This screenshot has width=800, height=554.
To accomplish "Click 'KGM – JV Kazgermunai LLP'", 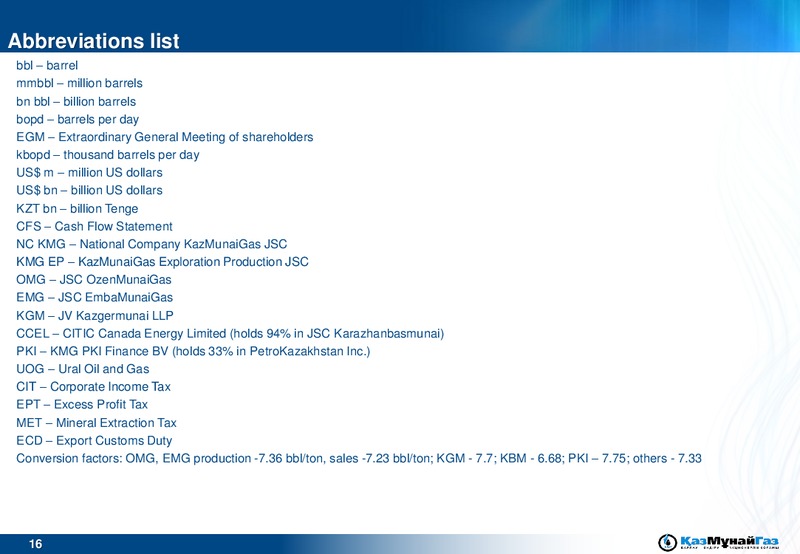I will pyautogui.click(x=95, y=316).
